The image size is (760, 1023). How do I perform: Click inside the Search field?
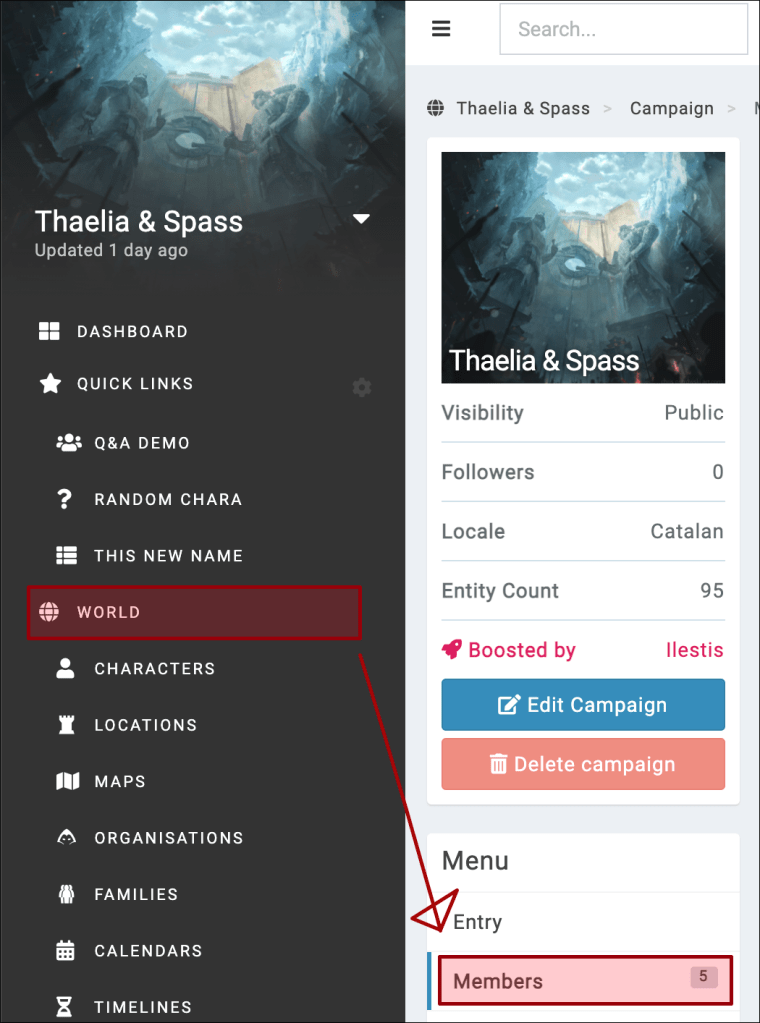coord(623,29)
